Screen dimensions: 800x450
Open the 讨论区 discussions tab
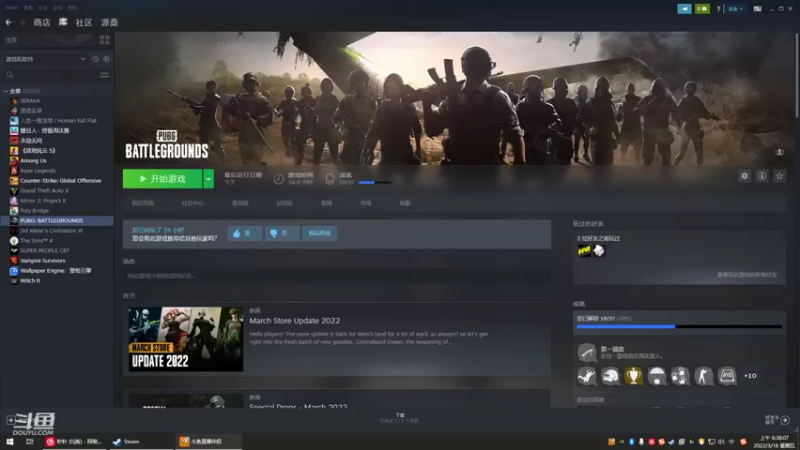click(x=284, y=203)
